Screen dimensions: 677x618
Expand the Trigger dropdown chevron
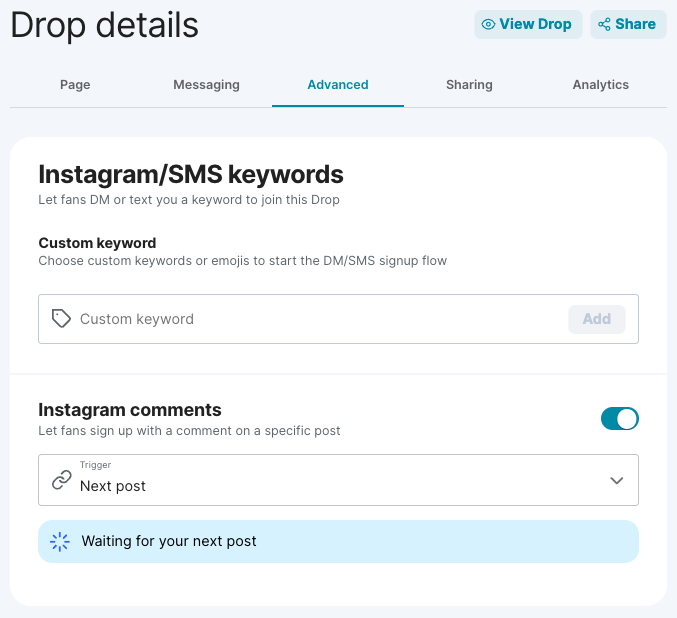617,481
